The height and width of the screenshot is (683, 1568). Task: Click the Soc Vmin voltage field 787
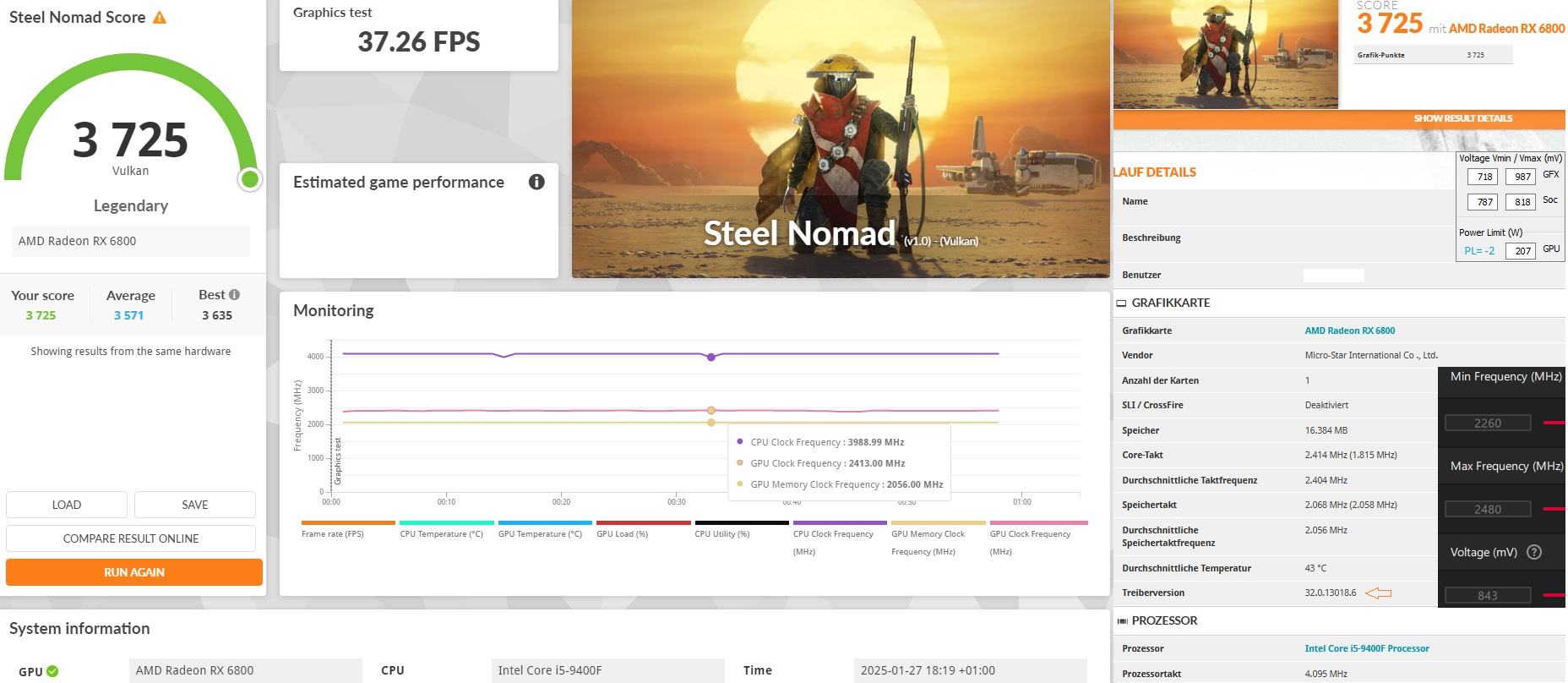pyautogui.click(x=1482, y=202)
